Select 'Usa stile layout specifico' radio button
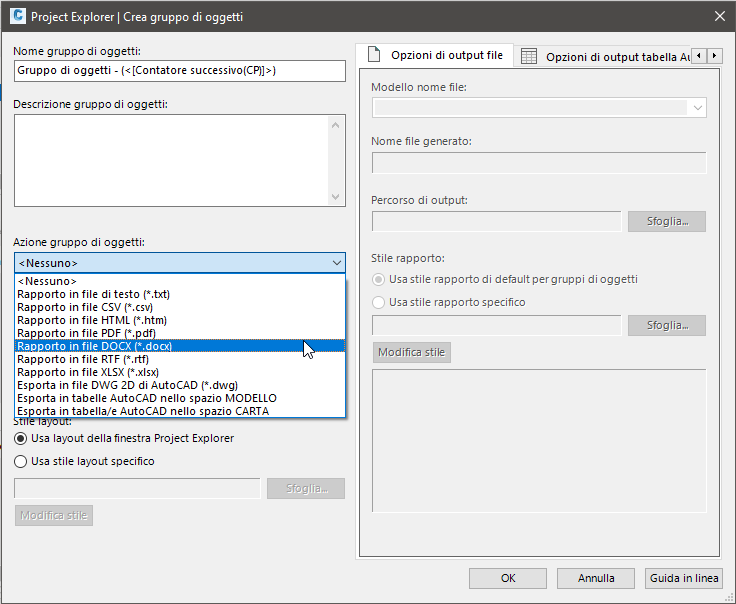 (x=21, y=461)
